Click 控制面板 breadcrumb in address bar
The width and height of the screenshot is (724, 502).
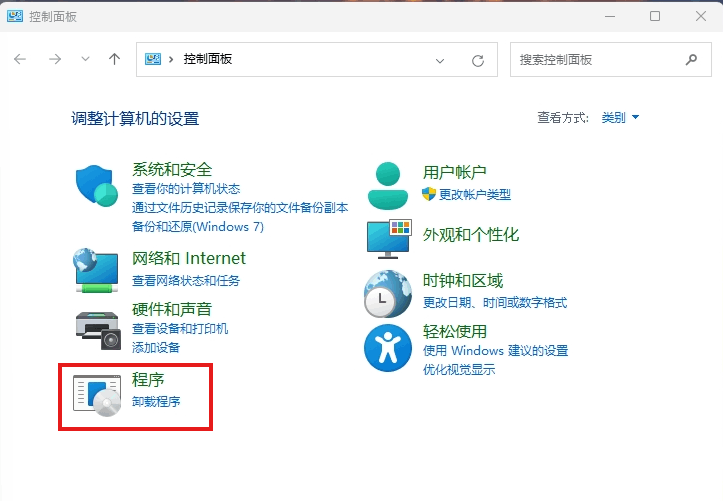click(x=208, y=59)
